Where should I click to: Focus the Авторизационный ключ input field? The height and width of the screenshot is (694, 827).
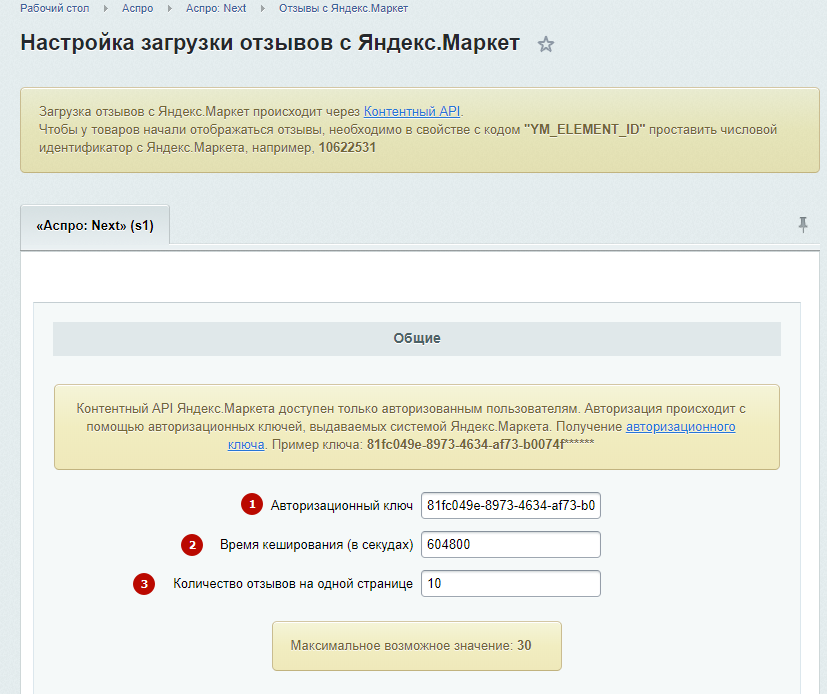511,506
